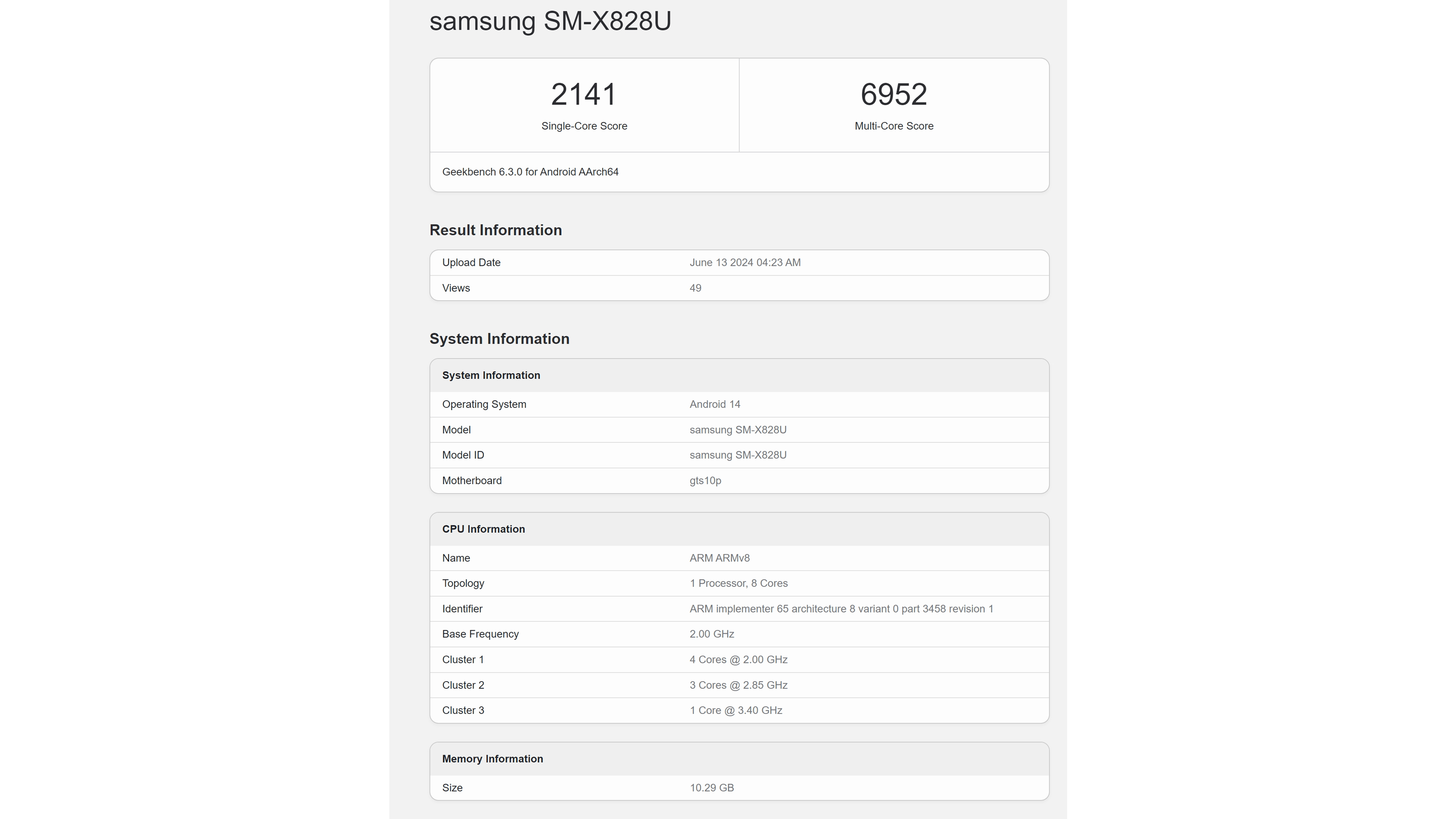Click the Topology row showing 8 Cores
1456x819 pixels.
coord(738,583)
